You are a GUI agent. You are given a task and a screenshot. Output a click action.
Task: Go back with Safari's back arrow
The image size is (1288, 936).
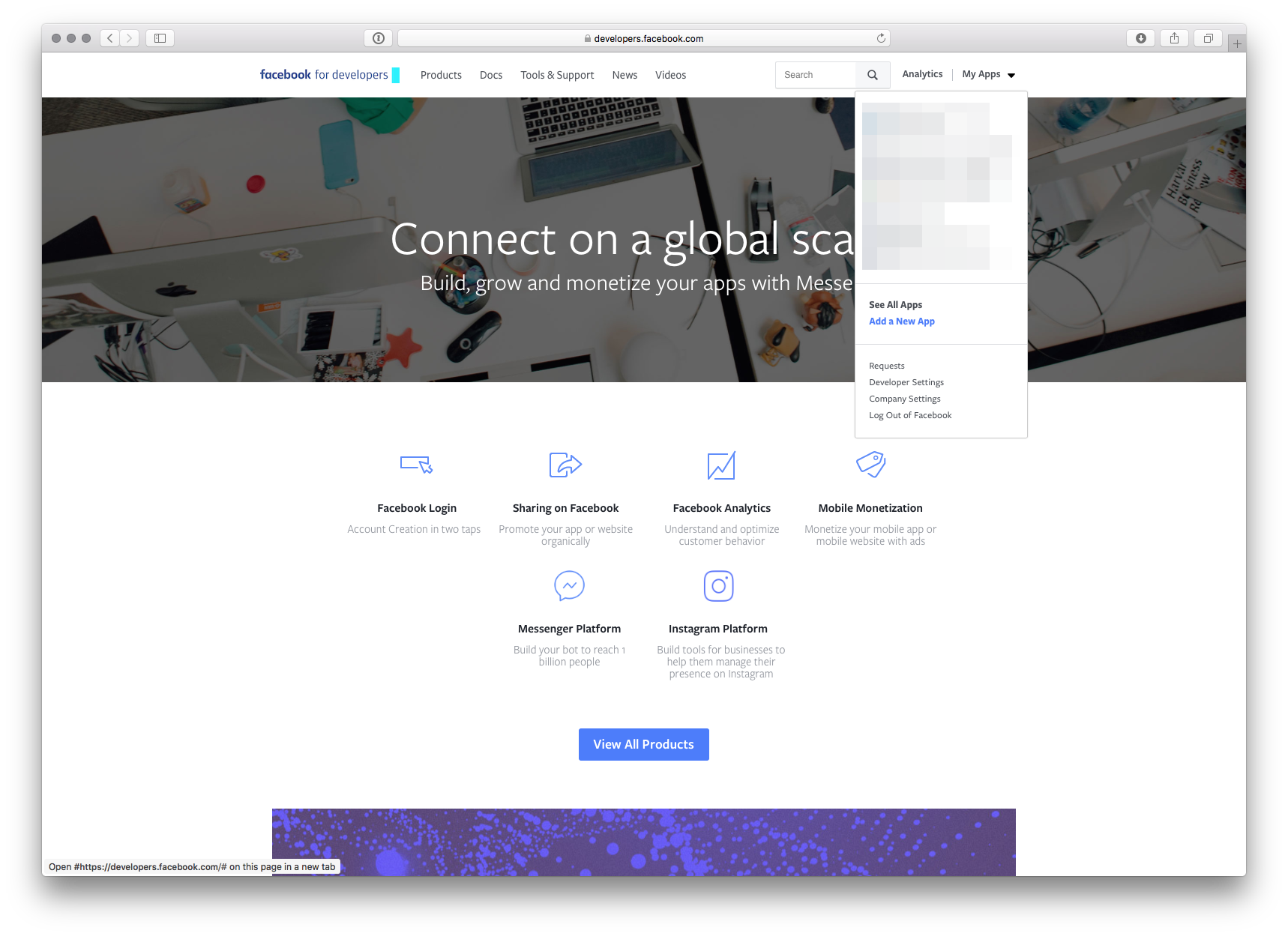pyautogui.click(x=110, y=38)
